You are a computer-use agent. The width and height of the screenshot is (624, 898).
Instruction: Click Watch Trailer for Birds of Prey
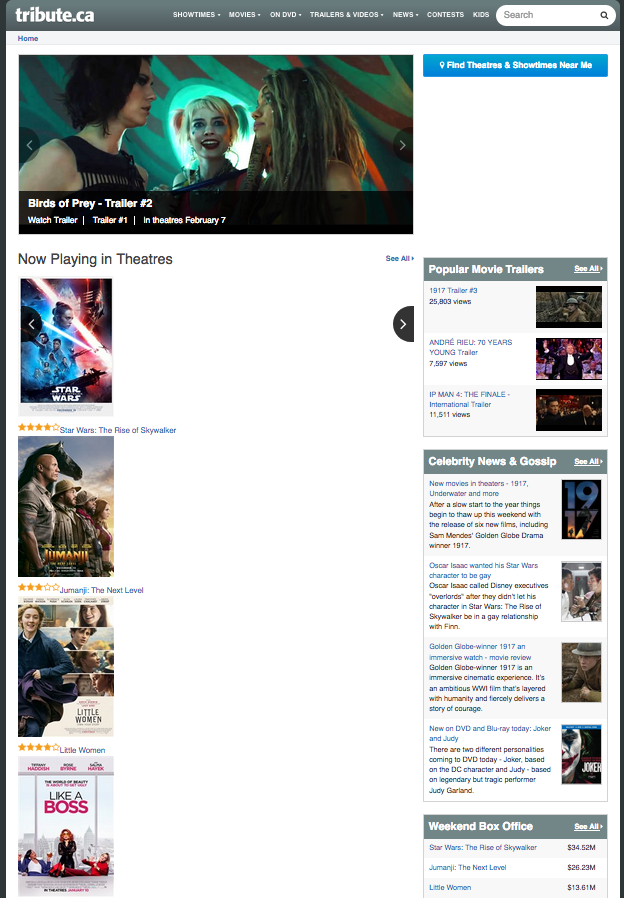point(53,220)
